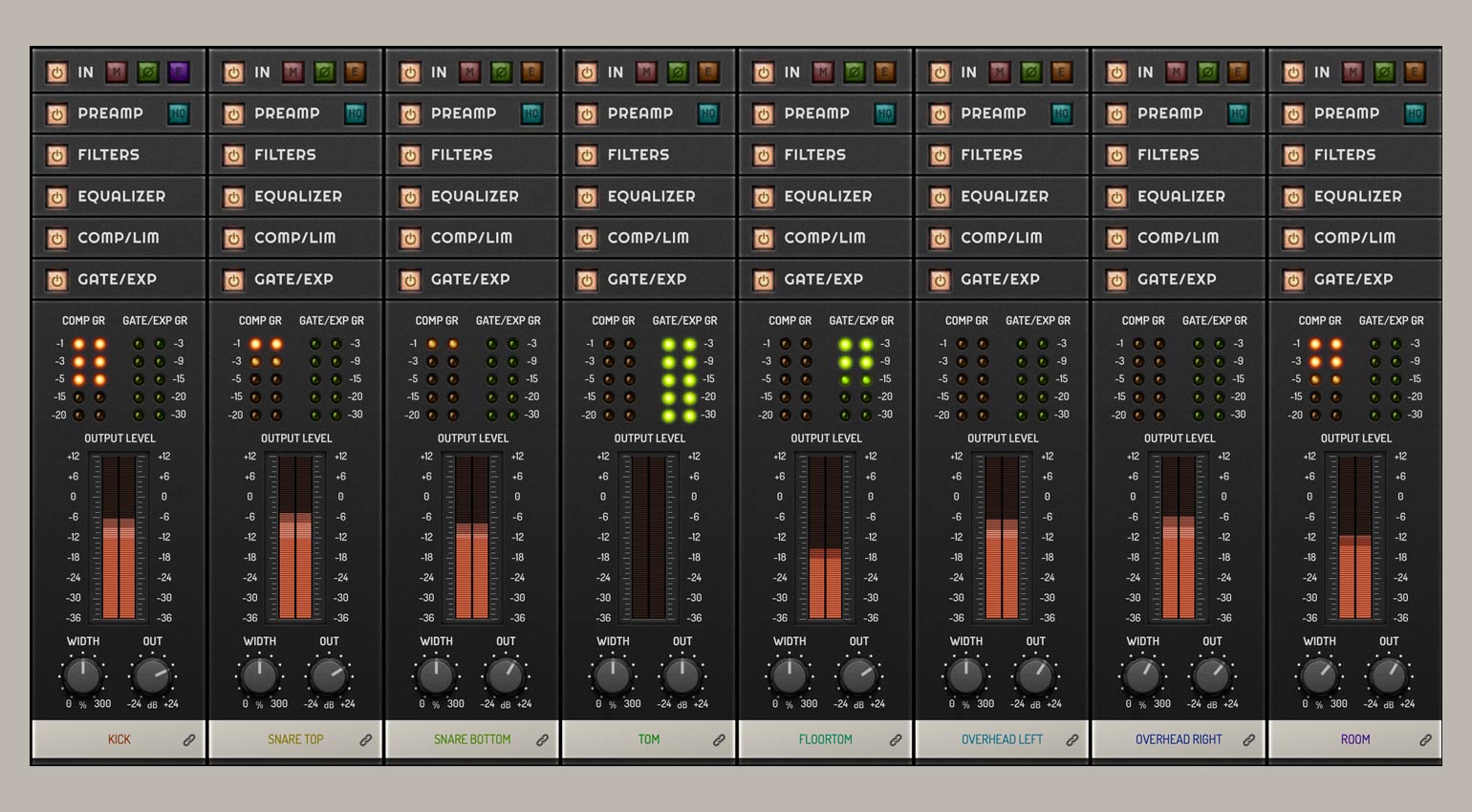Invert phase on the KICK channel
Screen dimensions: 1472x812
click(x=147, y=72)
